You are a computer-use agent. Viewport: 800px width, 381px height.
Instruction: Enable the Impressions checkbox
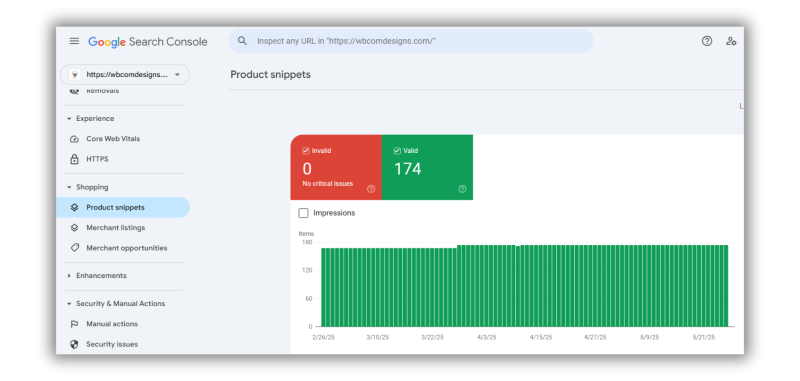pyautogui.click(x=304, y=213)
